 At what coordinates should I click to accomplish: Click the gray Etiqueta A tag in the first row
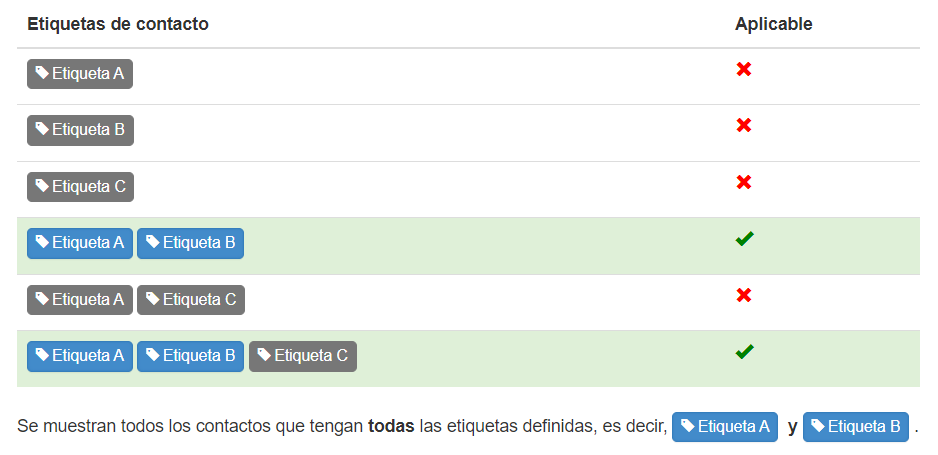point(80,74)
